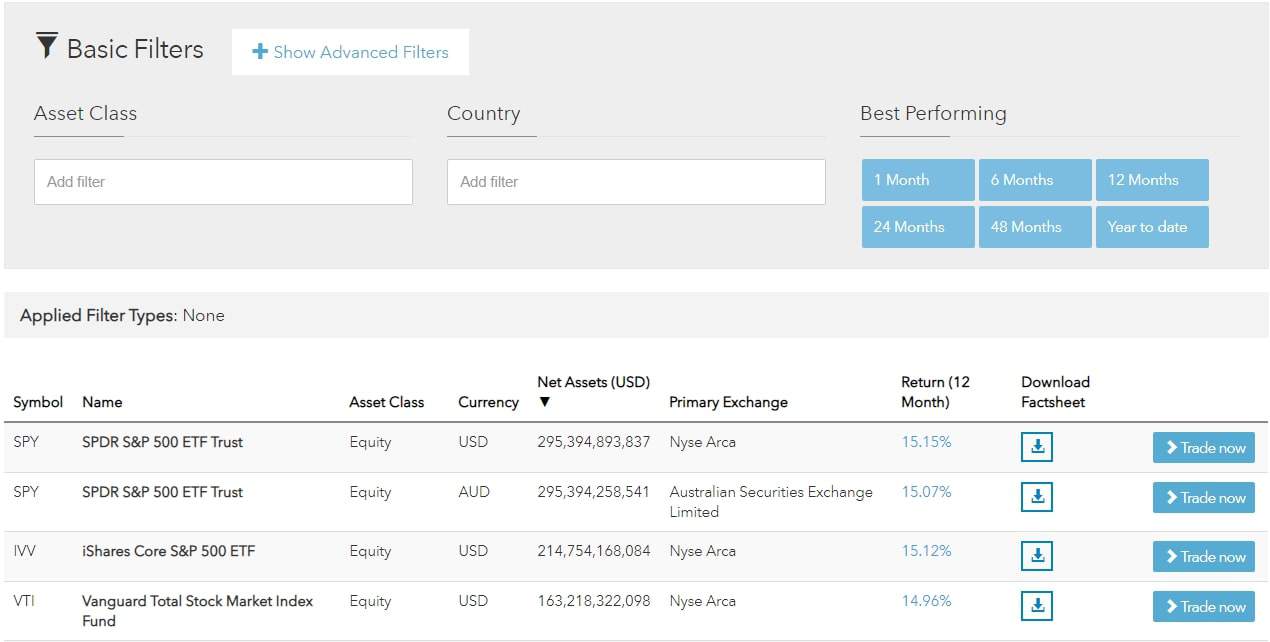
Task: Trade now for SPY in AUD
Action: 1204,498
